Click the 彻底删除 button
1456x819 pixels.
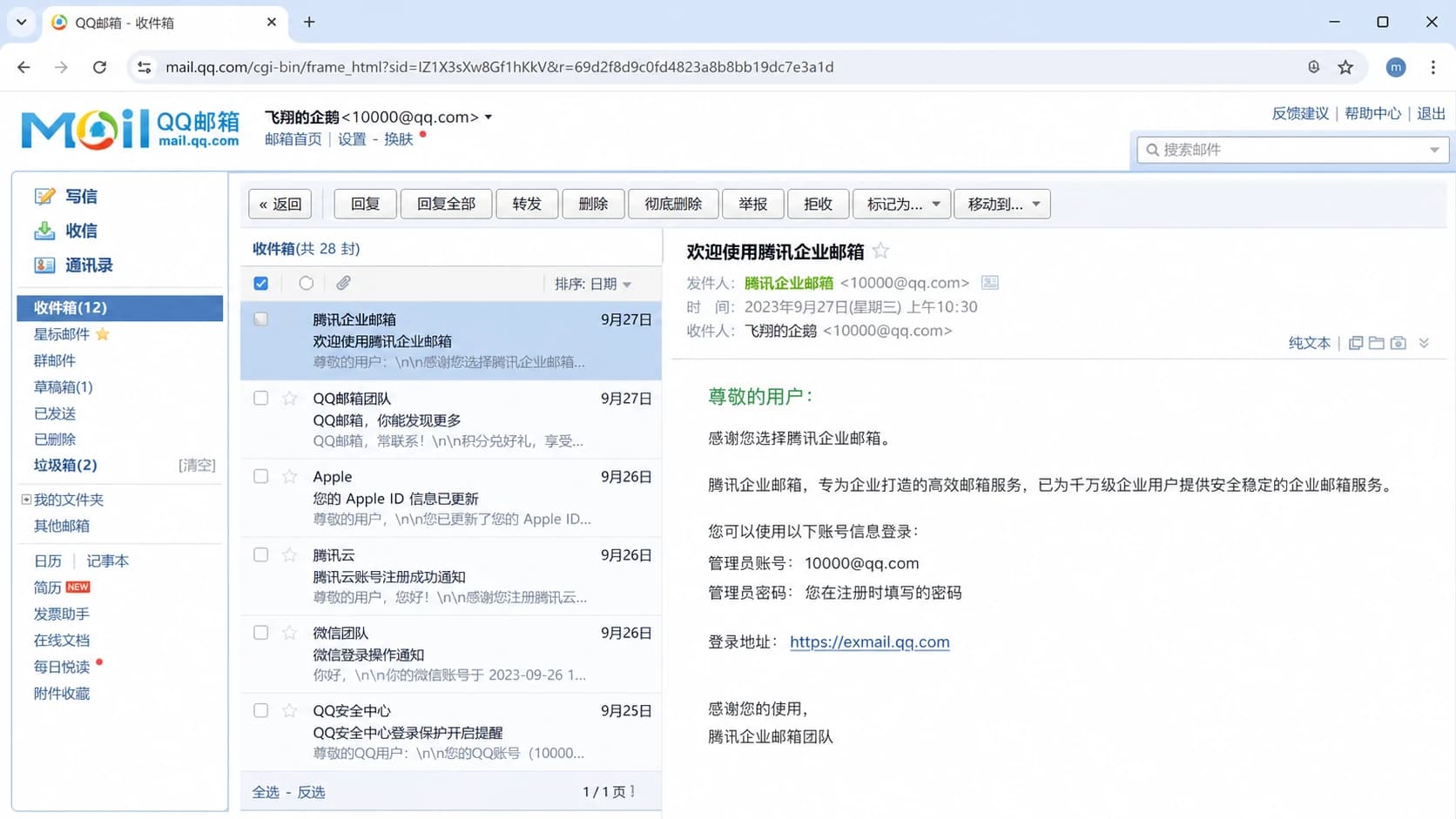673,204
